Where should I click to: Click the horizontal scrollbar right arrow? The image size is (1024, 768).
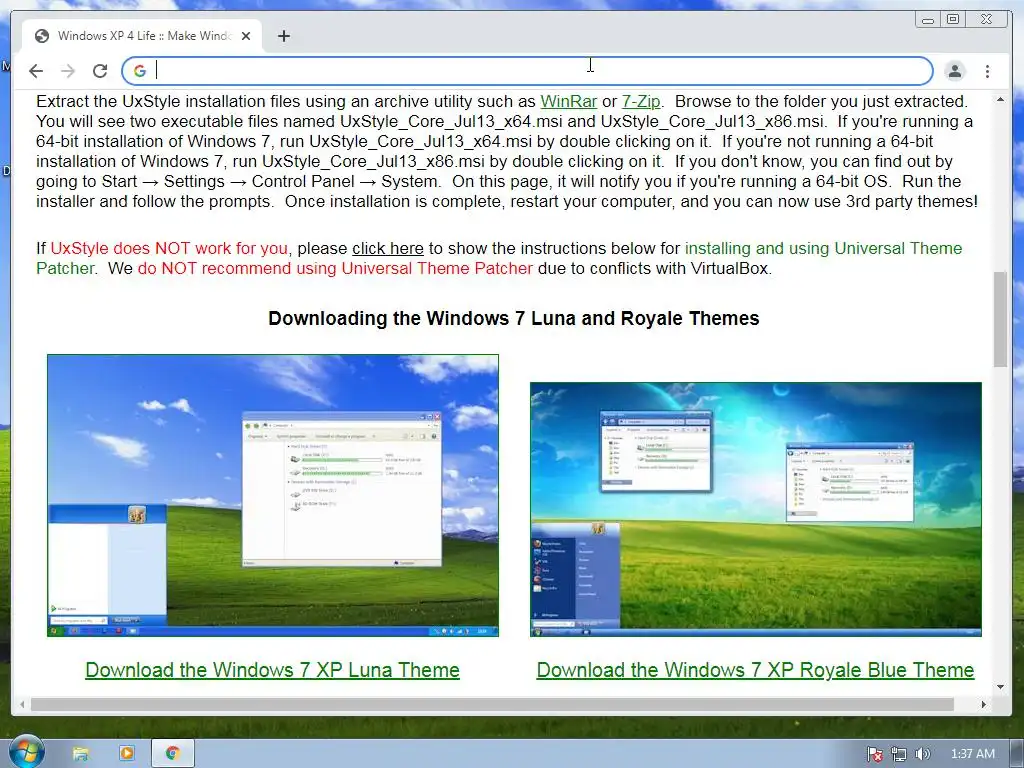coord(984,704)
